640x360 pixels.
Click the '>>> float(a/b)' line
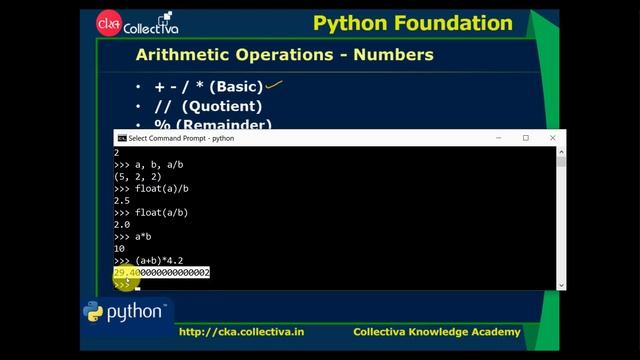tap(151, 213)
